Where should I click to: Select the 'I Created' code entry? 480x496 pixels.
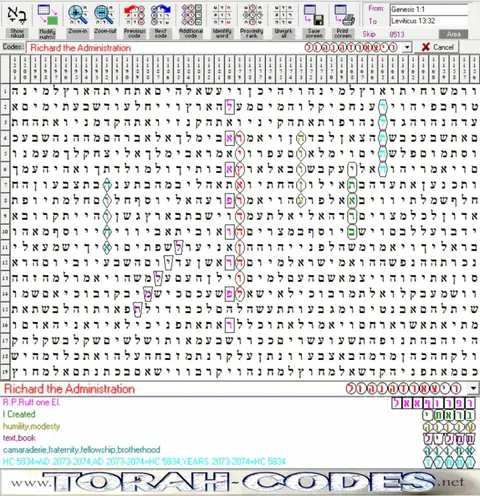tap(19, 414)
